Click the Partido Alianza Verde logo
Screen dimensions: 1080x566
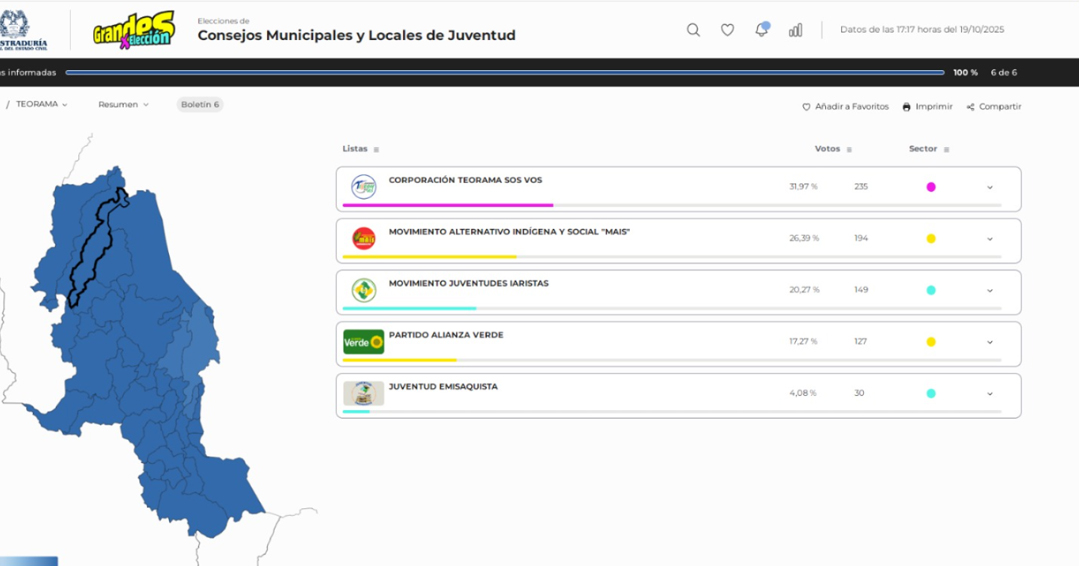364,342
